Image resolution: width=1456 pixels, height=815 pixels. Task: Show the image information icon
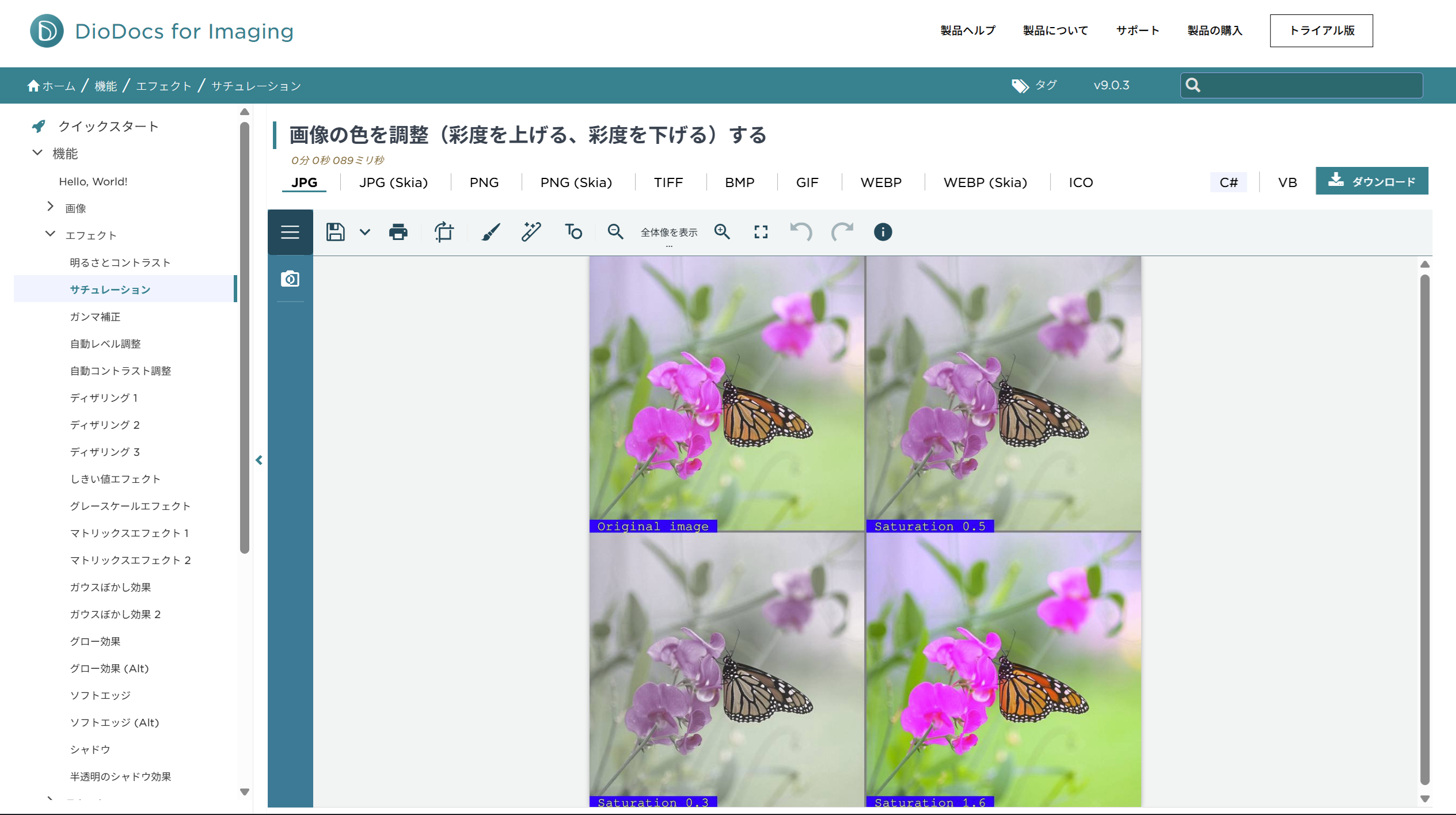pyautogui.click(x=883, y=232)
